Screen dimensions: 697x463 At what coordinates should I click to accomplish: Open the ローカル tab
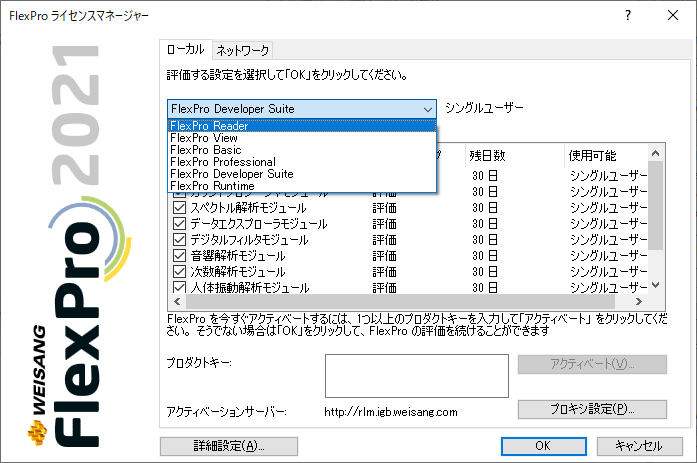[x=186, y=50]
